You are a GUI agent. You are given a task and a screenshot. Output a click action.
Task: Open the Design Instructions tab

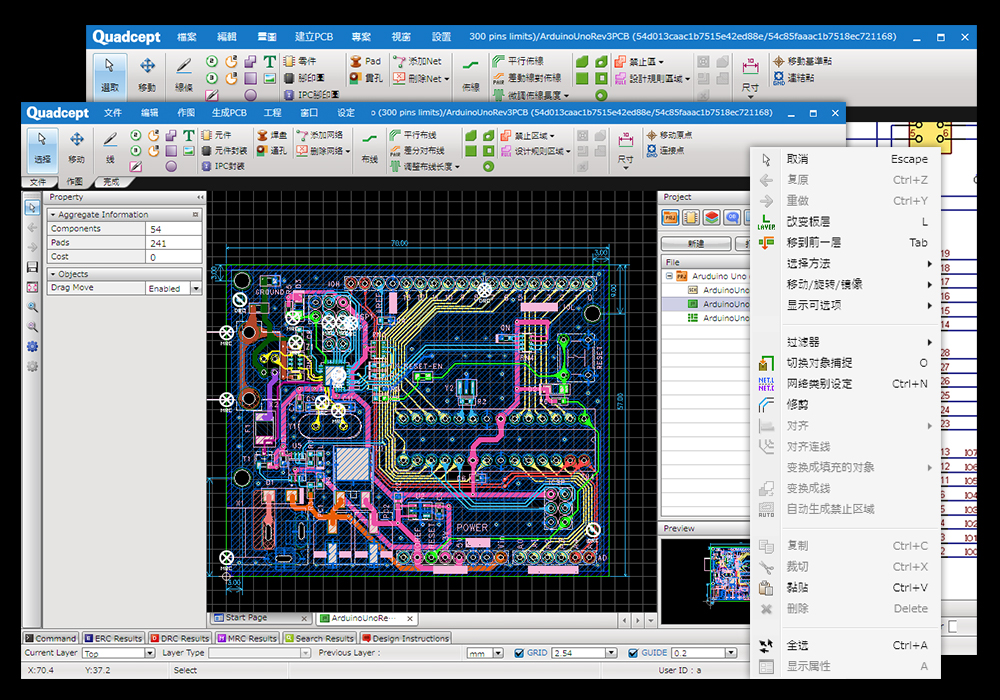pyautogui.click(x=406, y=638)
